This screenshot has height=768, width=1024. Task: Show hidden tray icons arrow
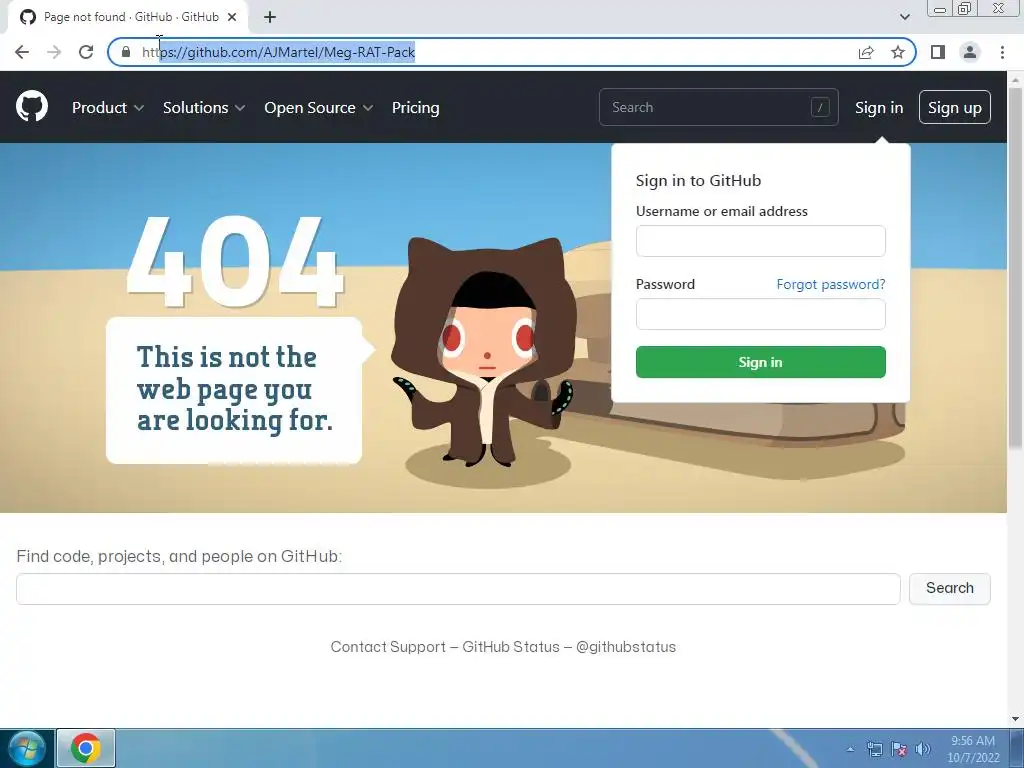point(850,749)
